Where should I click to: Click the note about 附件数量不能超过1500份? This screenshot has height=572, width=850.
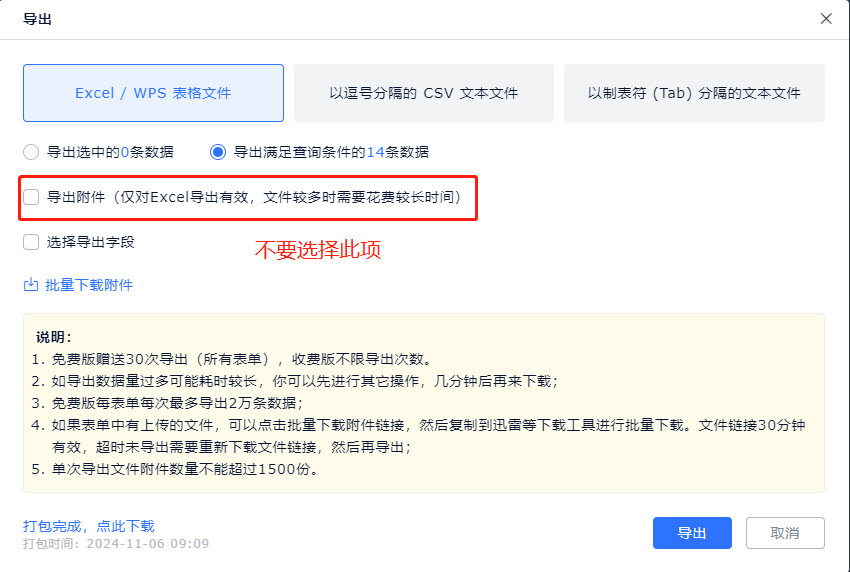click(174, 469)
